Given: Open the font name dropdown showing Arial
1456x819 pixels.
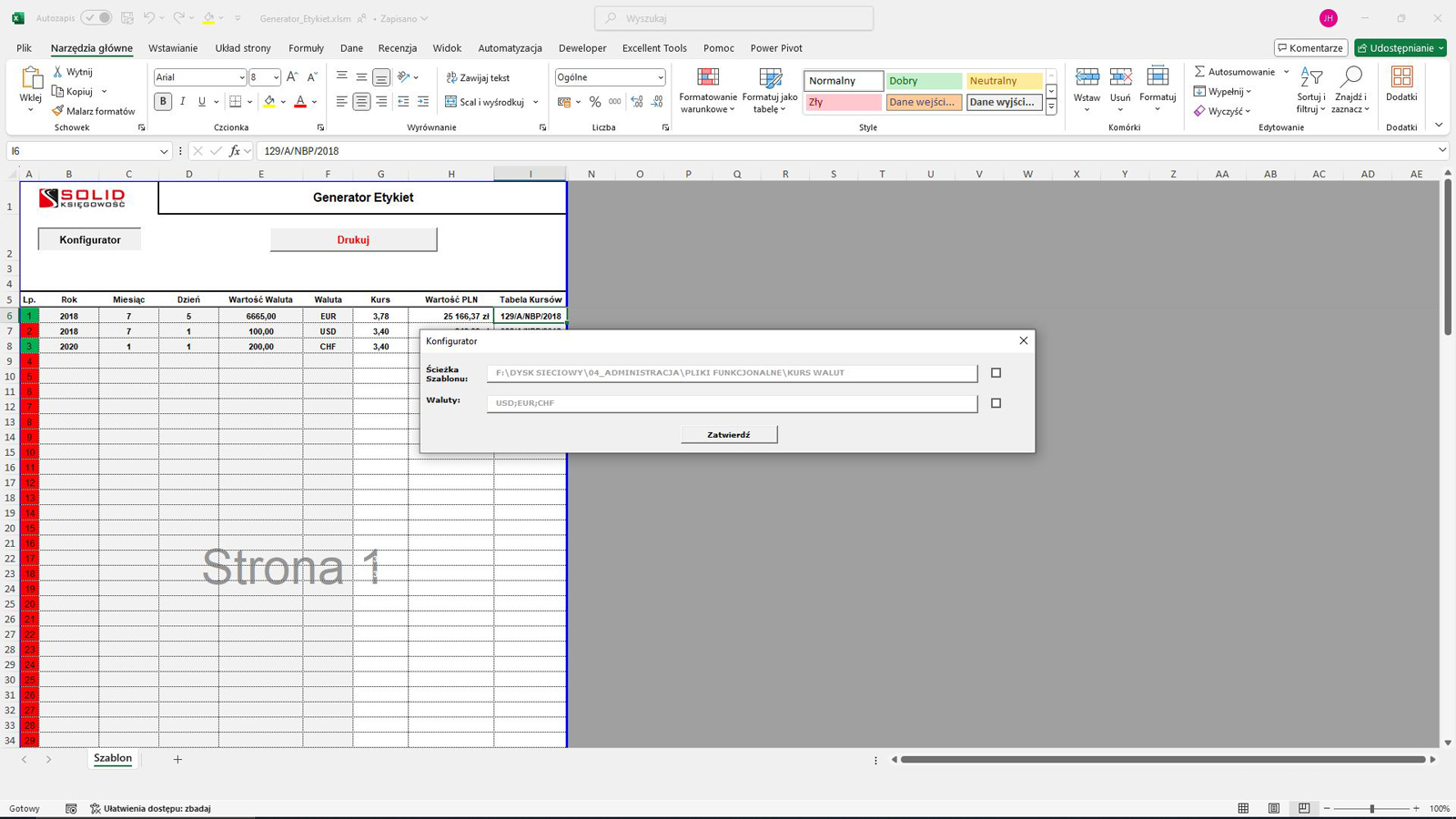Looking at the screenshot, I should [x=241, y=77].
